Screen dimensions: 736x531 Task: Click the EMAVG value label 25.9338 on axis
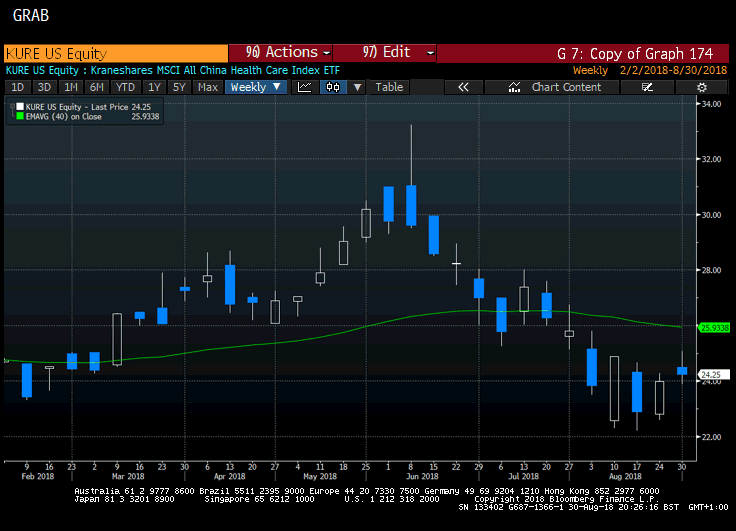[714, 328]
